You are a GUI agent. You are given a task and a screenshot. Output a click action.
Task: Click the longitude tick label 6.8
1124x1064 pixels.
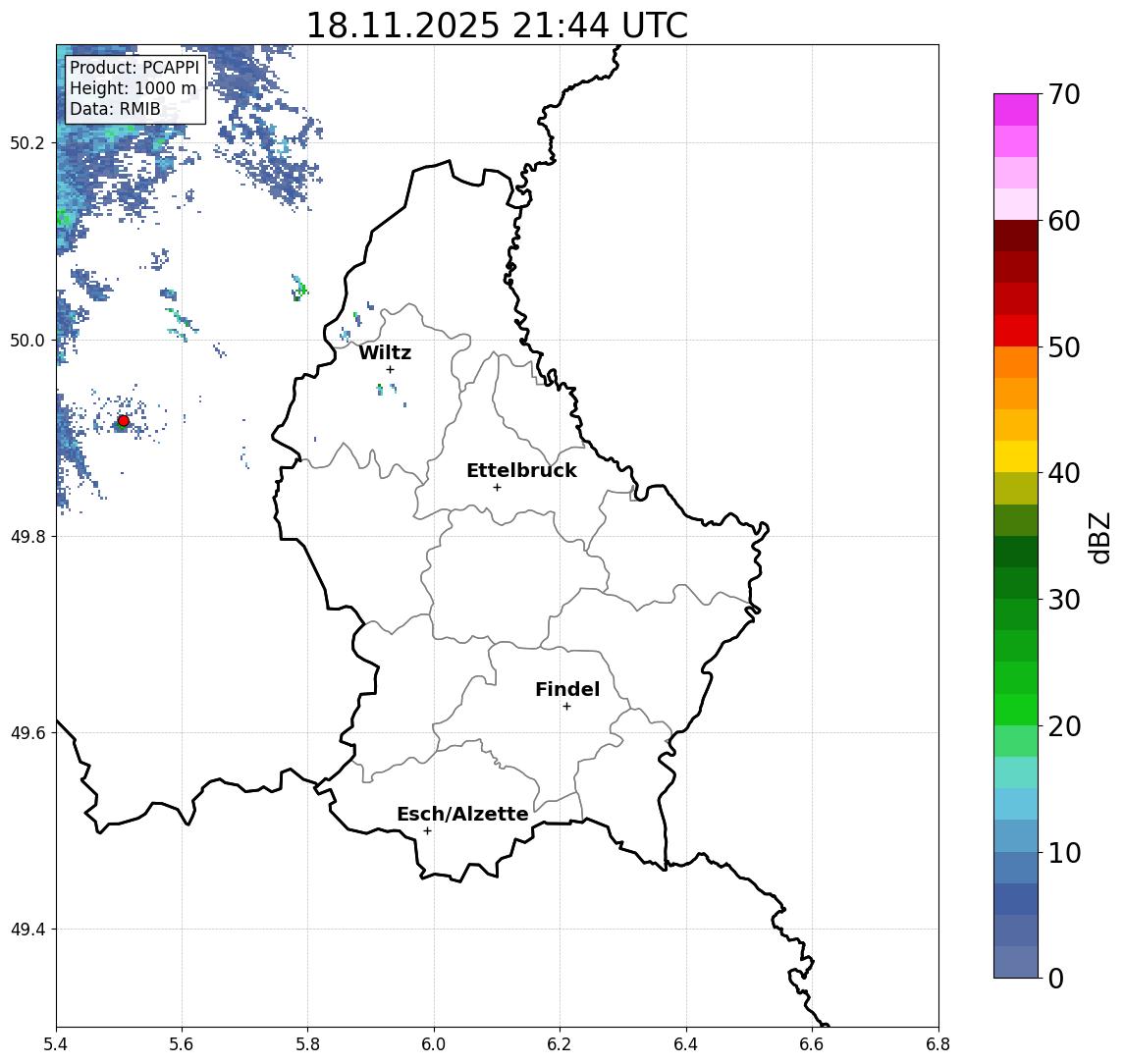click(937, 1044)
